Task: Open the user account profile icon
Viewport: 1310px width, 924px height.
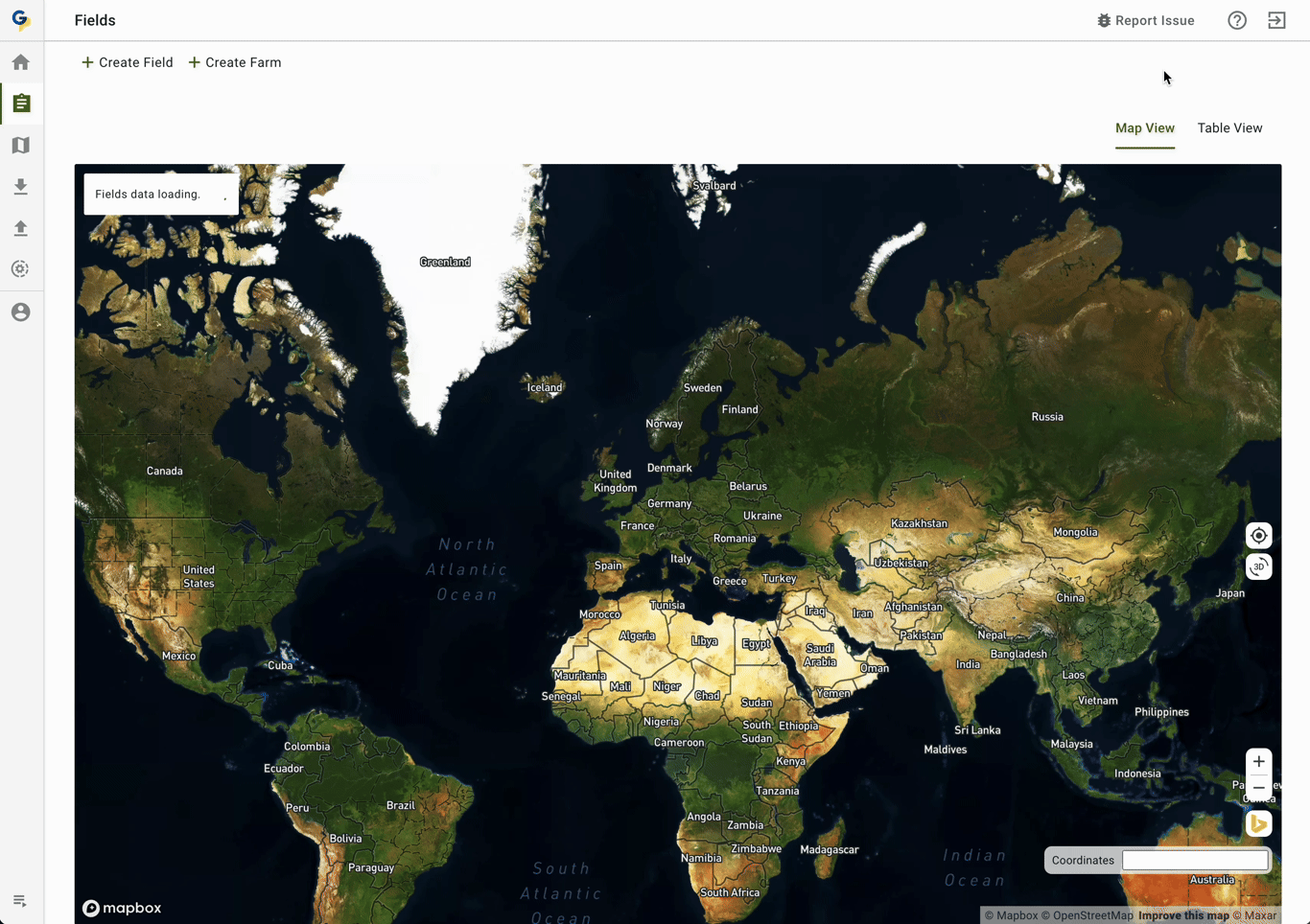Action: coord(21,312)
